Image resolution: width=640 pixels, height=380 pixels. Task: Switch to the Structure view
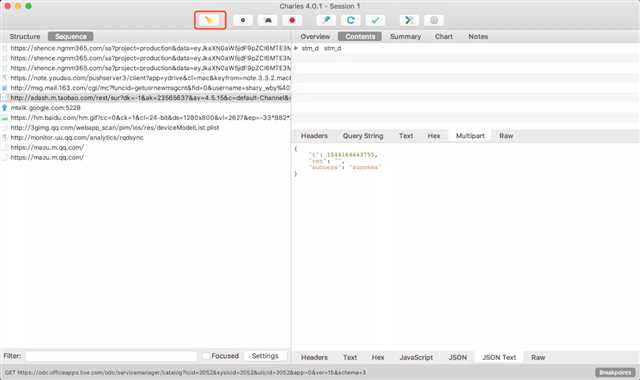click(25, 36)
